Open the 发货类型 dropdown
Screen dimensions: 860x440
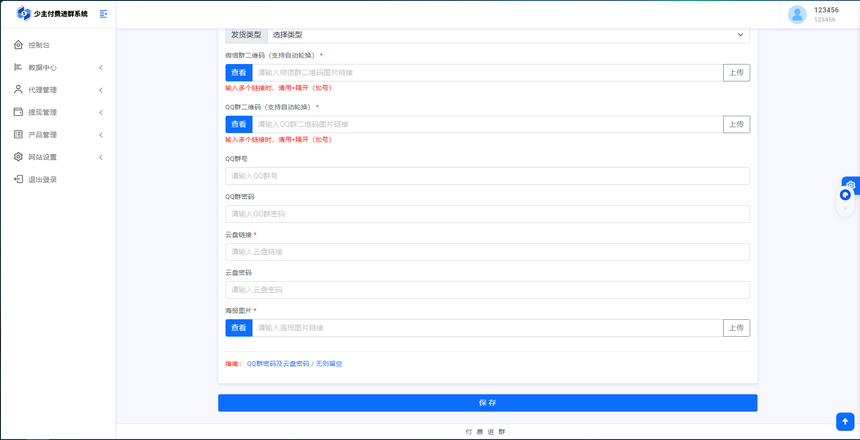(508, 35)
